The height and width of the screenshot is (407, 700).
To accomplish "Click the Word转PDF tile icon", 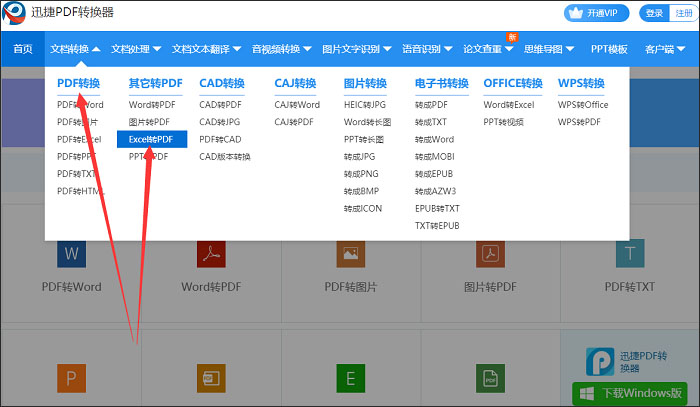I will click(211, 253).
